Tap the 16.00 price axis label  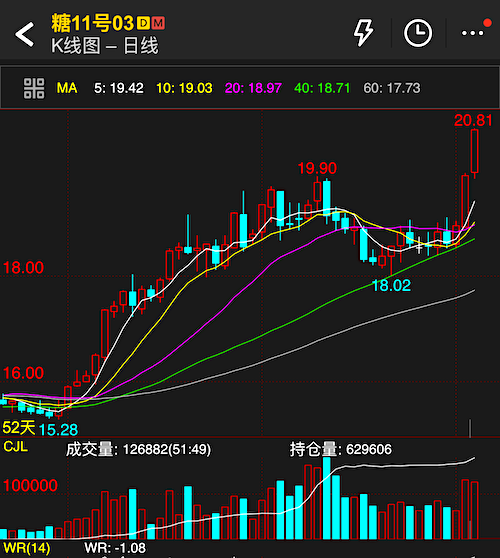23,373
